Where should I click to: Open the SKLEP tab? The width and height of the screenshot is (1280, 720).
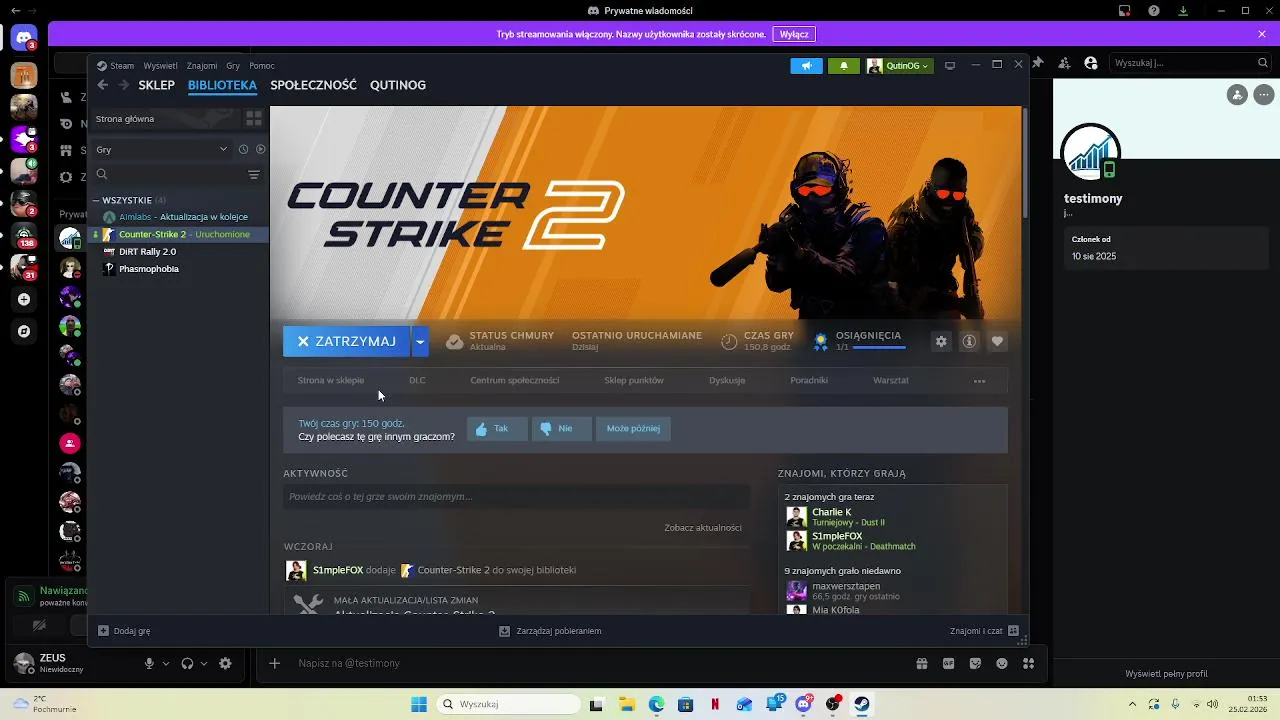pos(156,85)
